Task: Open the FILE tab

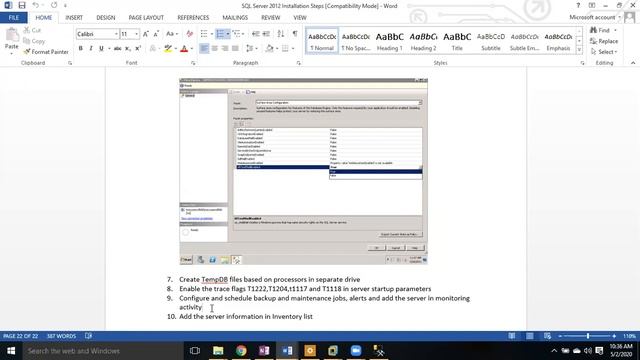Action: tap(13, 18)
